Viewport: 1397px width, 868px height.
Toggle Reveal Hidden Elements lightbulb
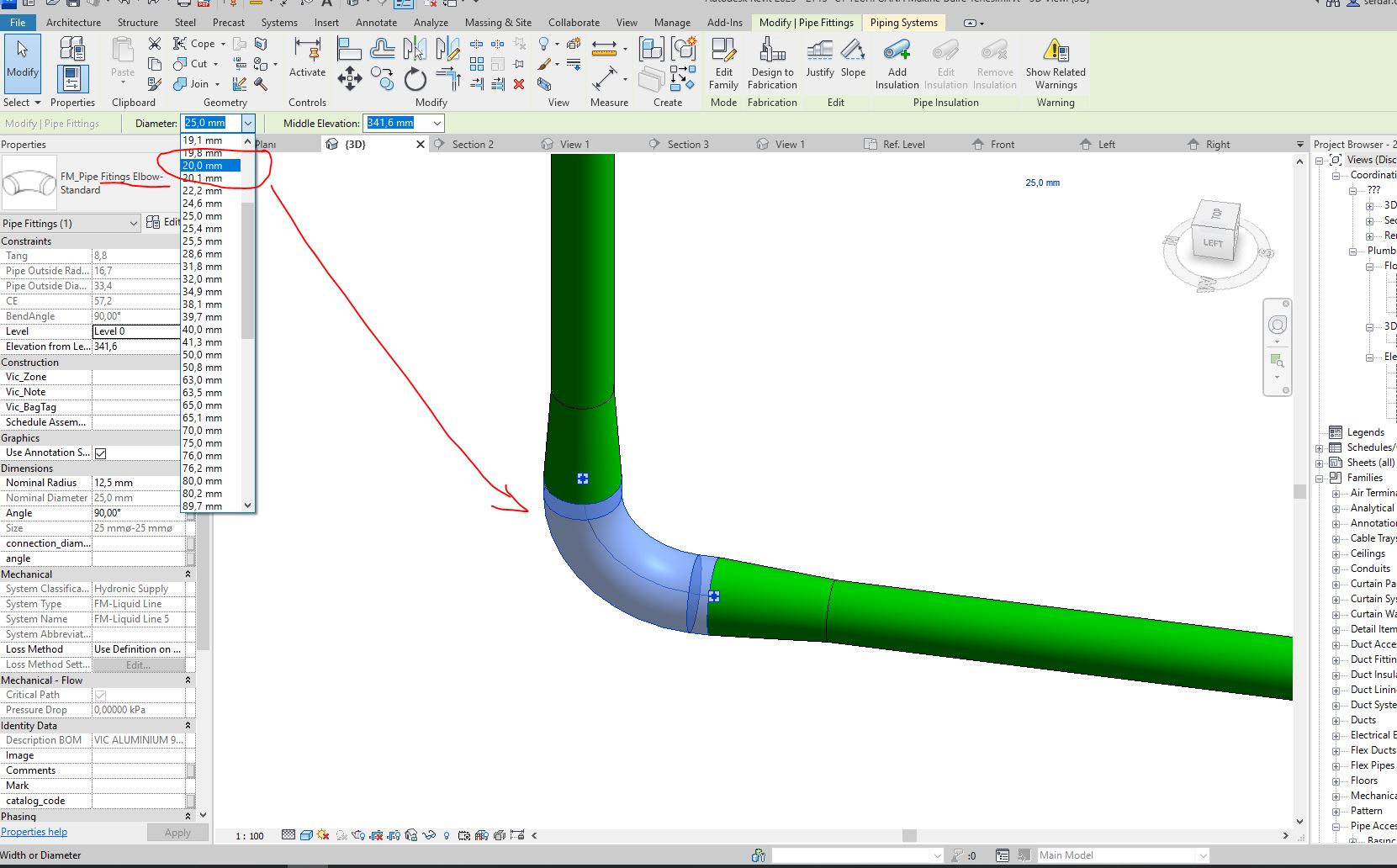click(x=446, y=835)
